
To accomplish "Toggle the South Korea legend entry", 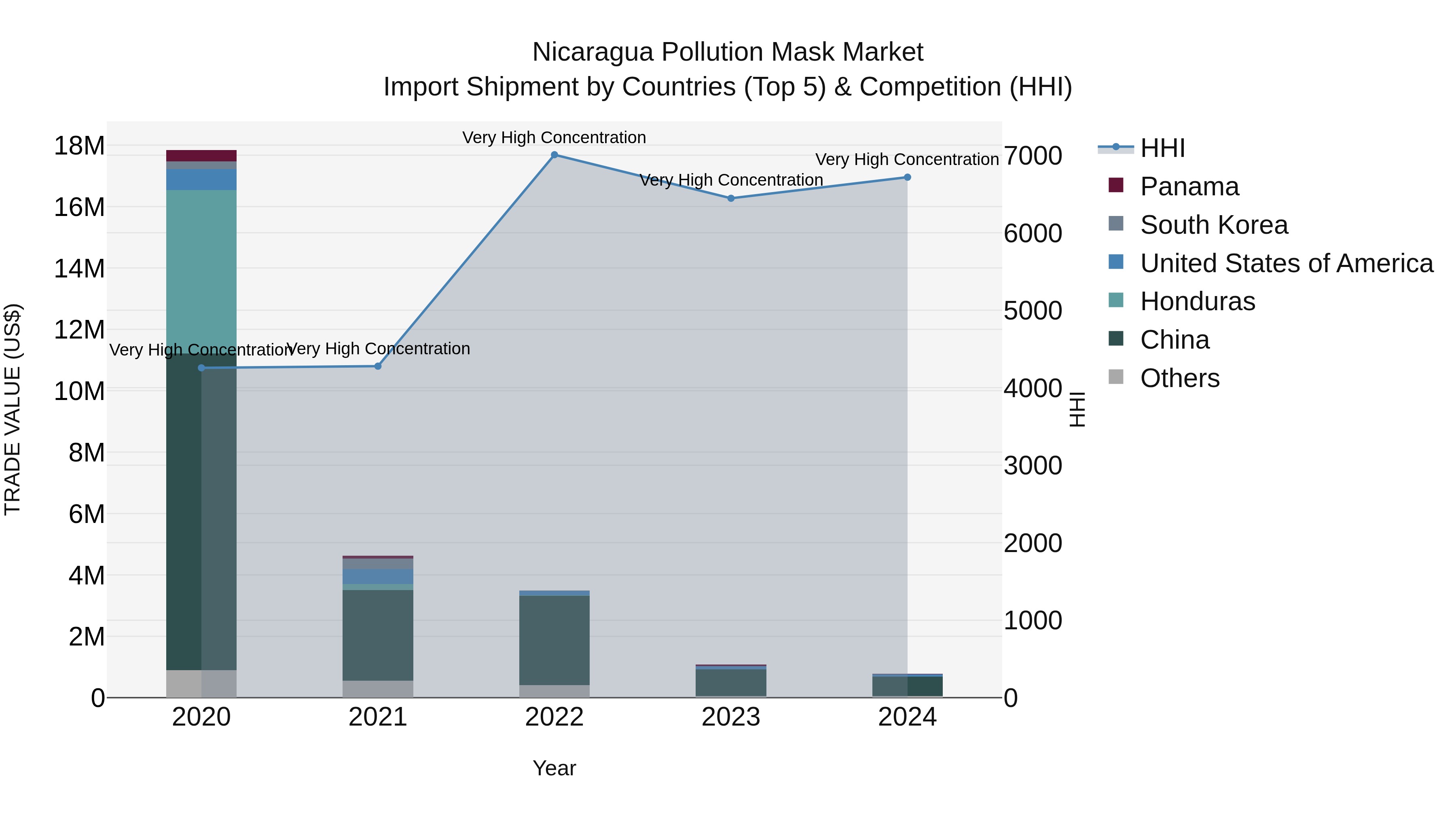I will click(x=1198, y=225).
